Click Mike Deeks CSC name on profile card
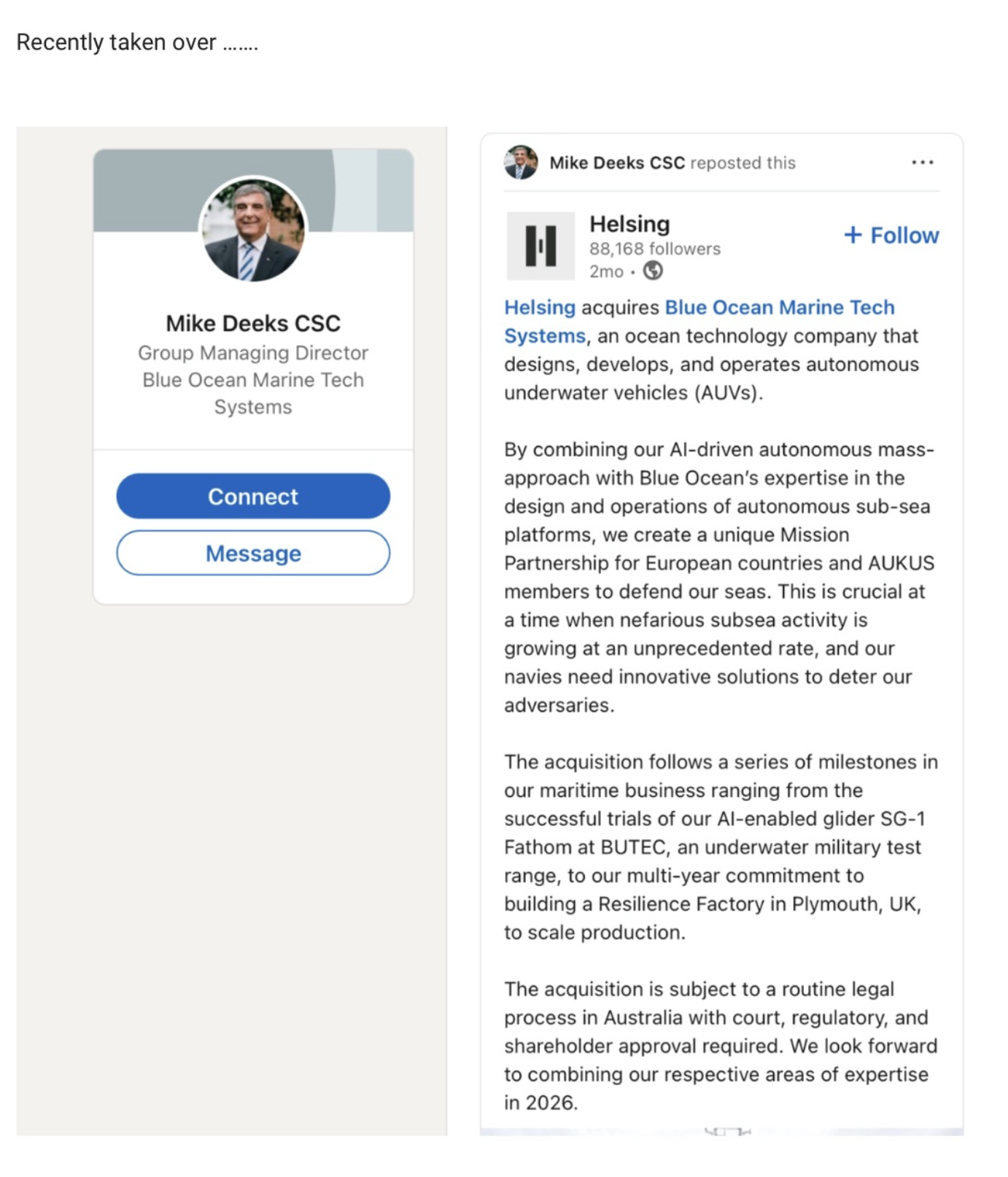 [x=253, y=323]
